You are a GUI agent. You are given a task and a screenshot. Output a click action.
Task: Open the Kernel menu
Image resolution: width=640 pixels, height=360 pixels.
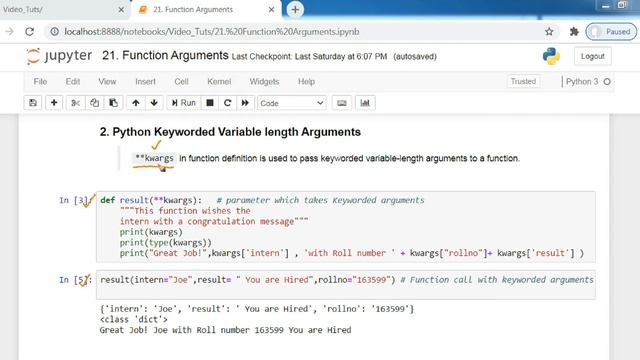[219, 82]
